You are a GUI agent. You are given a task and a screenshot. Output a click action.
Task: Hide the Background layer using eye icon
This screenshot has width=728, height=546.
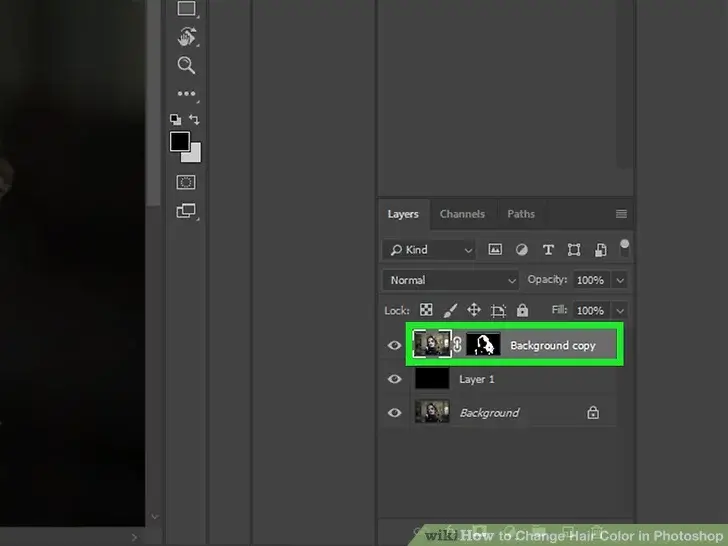(x=395, y=413)
